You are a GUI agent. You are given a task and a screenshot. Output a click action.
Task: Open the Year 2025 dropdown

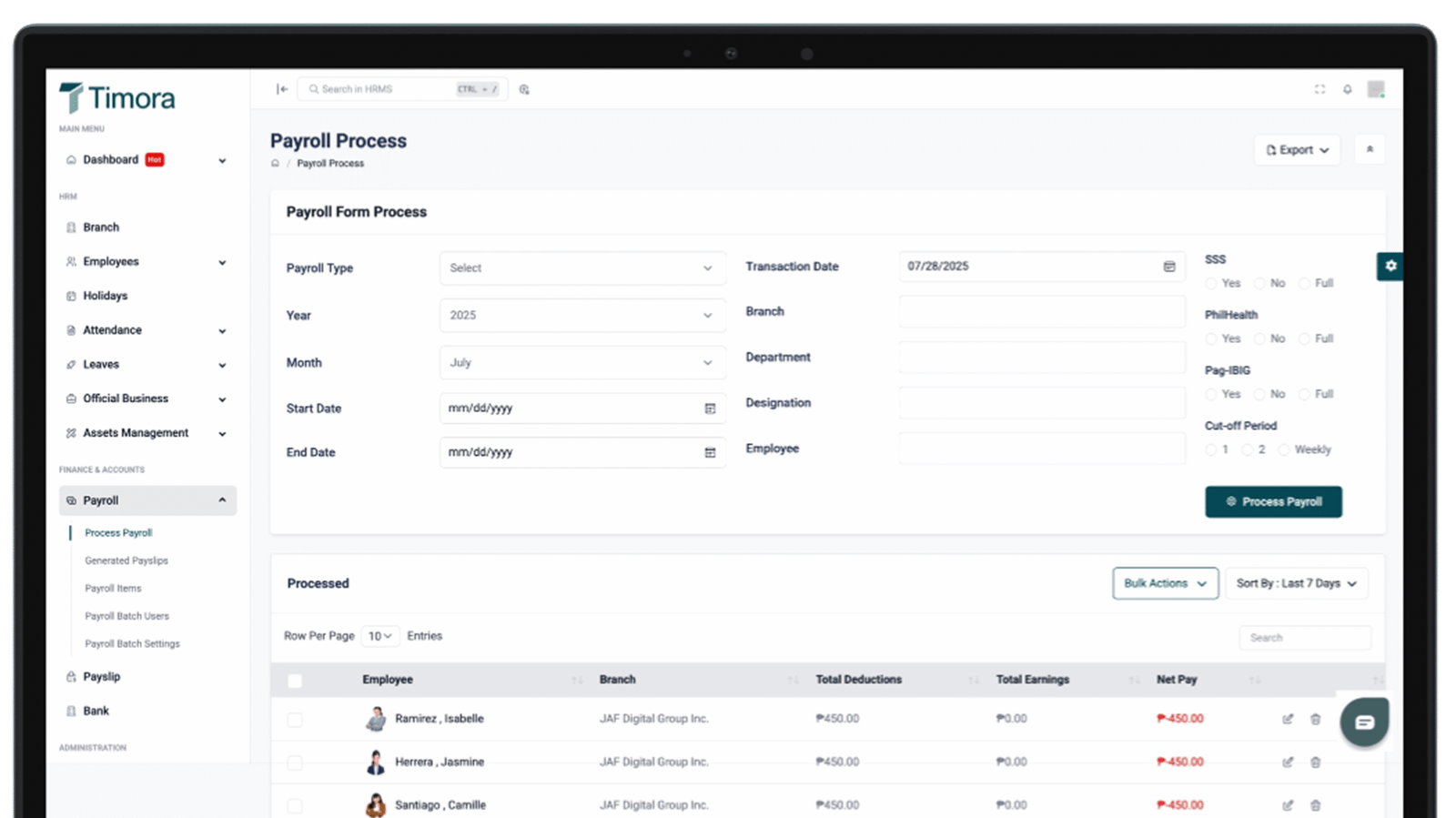coord(582,316)
